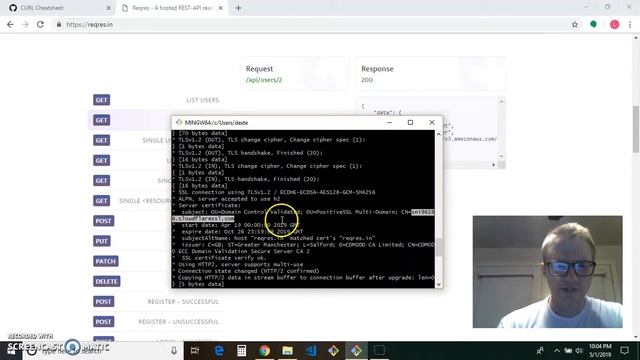Image resolution: width=640 pixels, height=360 pixels.
Task: Select the GET List Users endpoint
Action: point(156,100)
